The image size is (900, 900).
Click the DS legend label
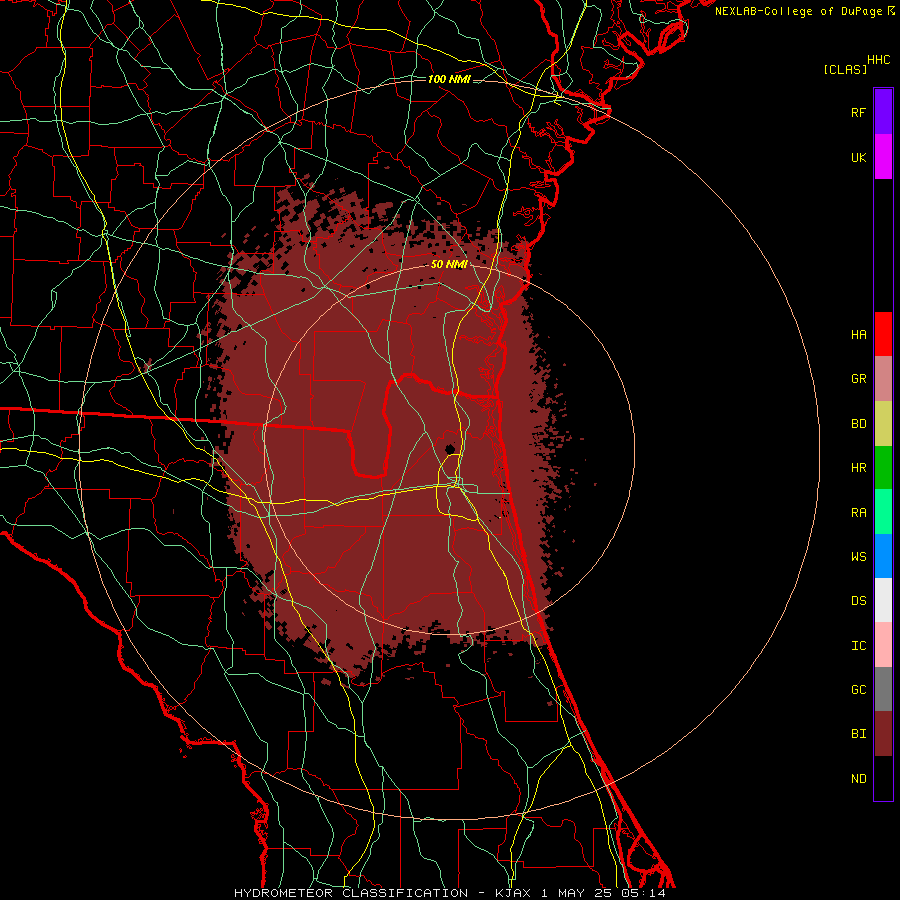[x=859, y=601]
